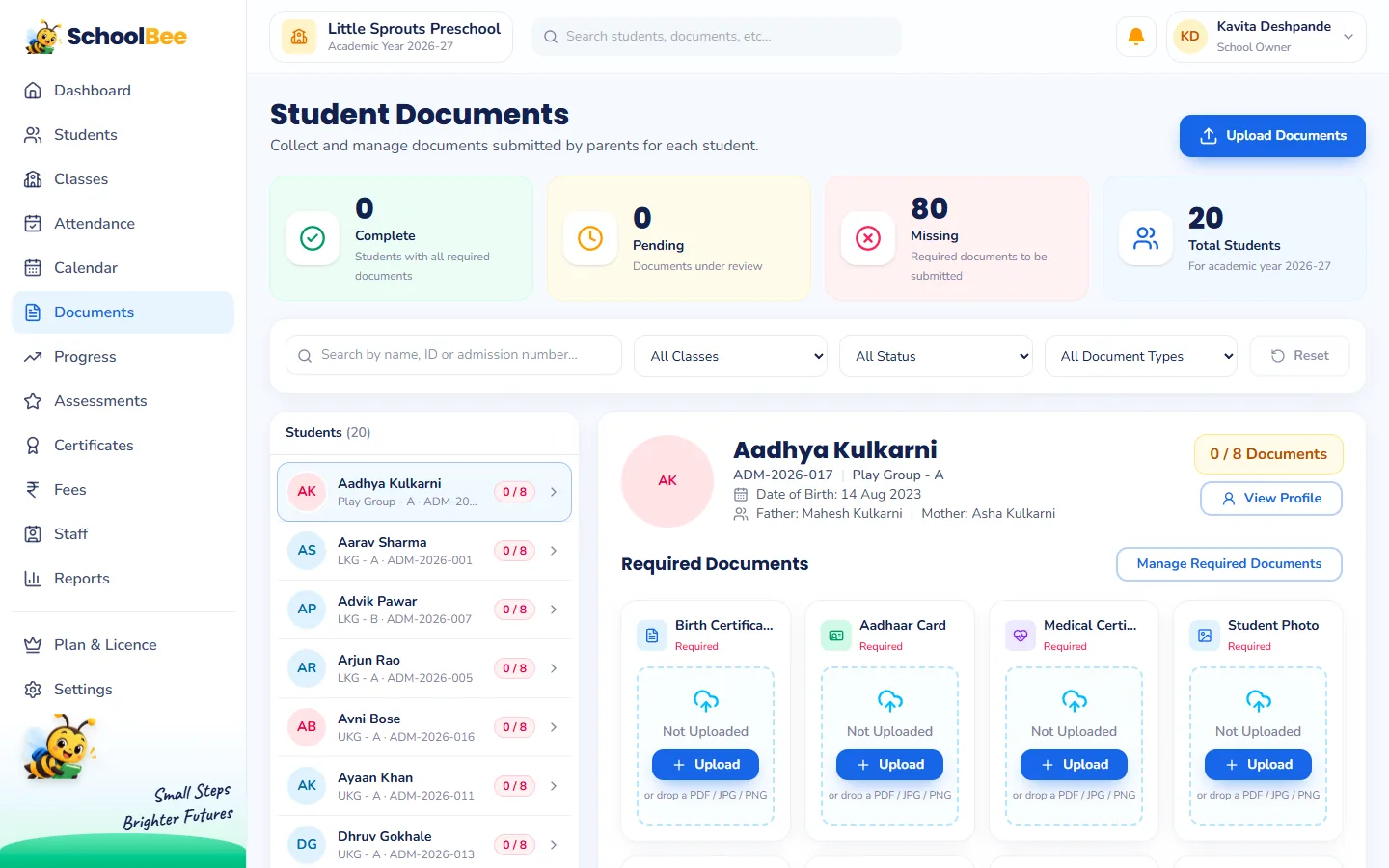Click the Certificates ribbon icon

tap(33, 446)
